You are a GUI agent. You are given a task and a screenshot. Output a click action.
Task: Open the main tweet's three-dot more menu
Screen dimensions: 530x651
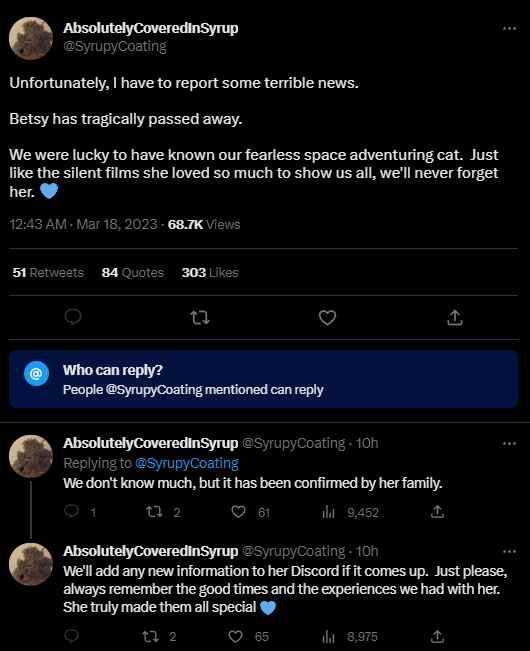[x=509, y=29]
